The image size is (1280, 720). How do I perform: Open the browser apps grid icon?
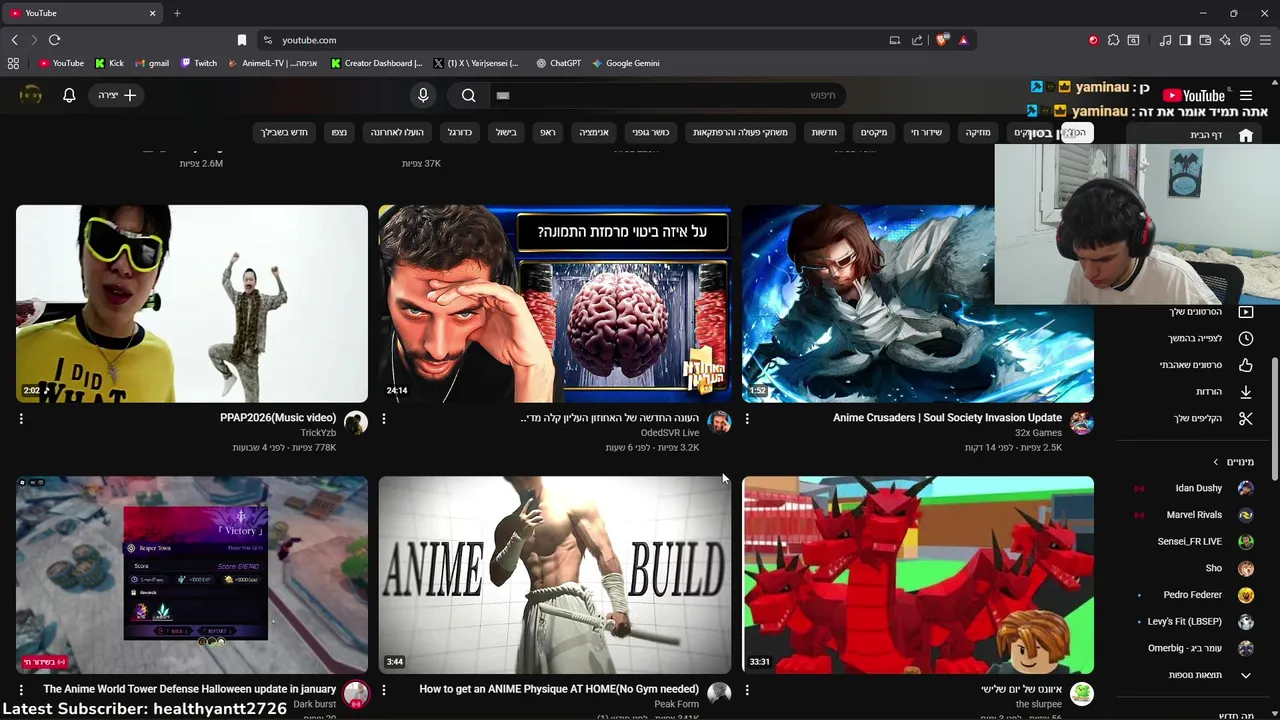13,63
